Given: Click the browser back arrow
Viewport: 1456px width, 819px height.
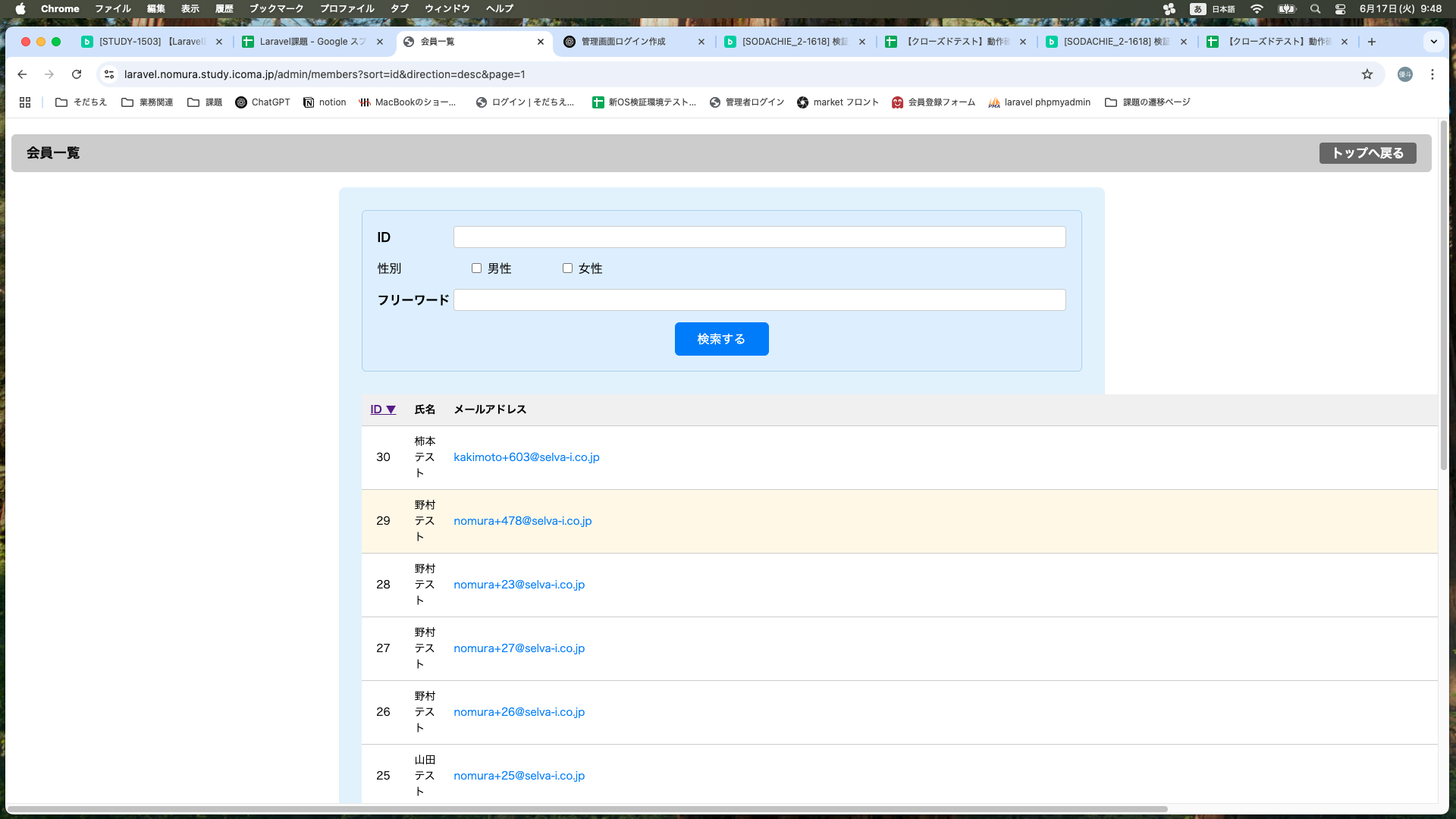Looking at the screenshot, I should click(22, 74).
